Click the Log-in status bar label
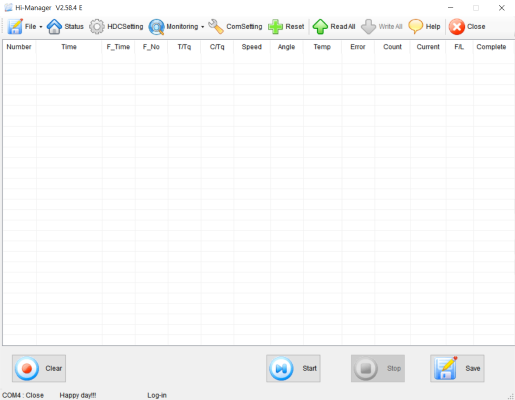The width and height of the screenshot is (515, 400). [157, 395]
